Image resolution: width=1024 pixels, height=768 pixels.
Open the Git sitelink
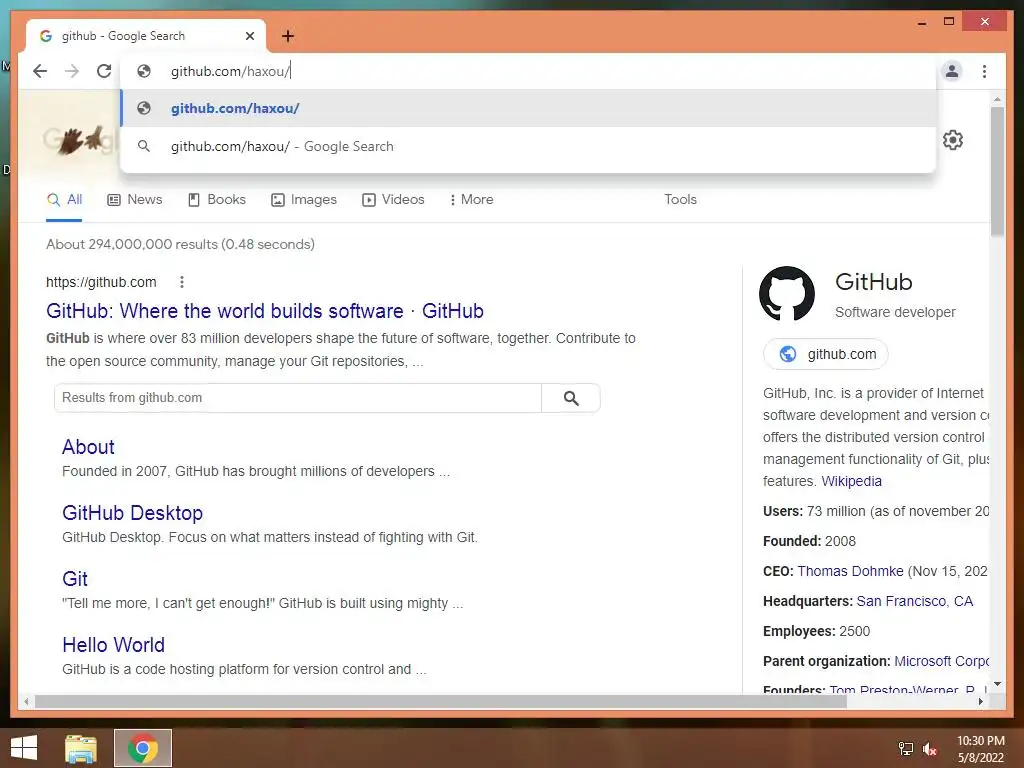tap(74, 579)
